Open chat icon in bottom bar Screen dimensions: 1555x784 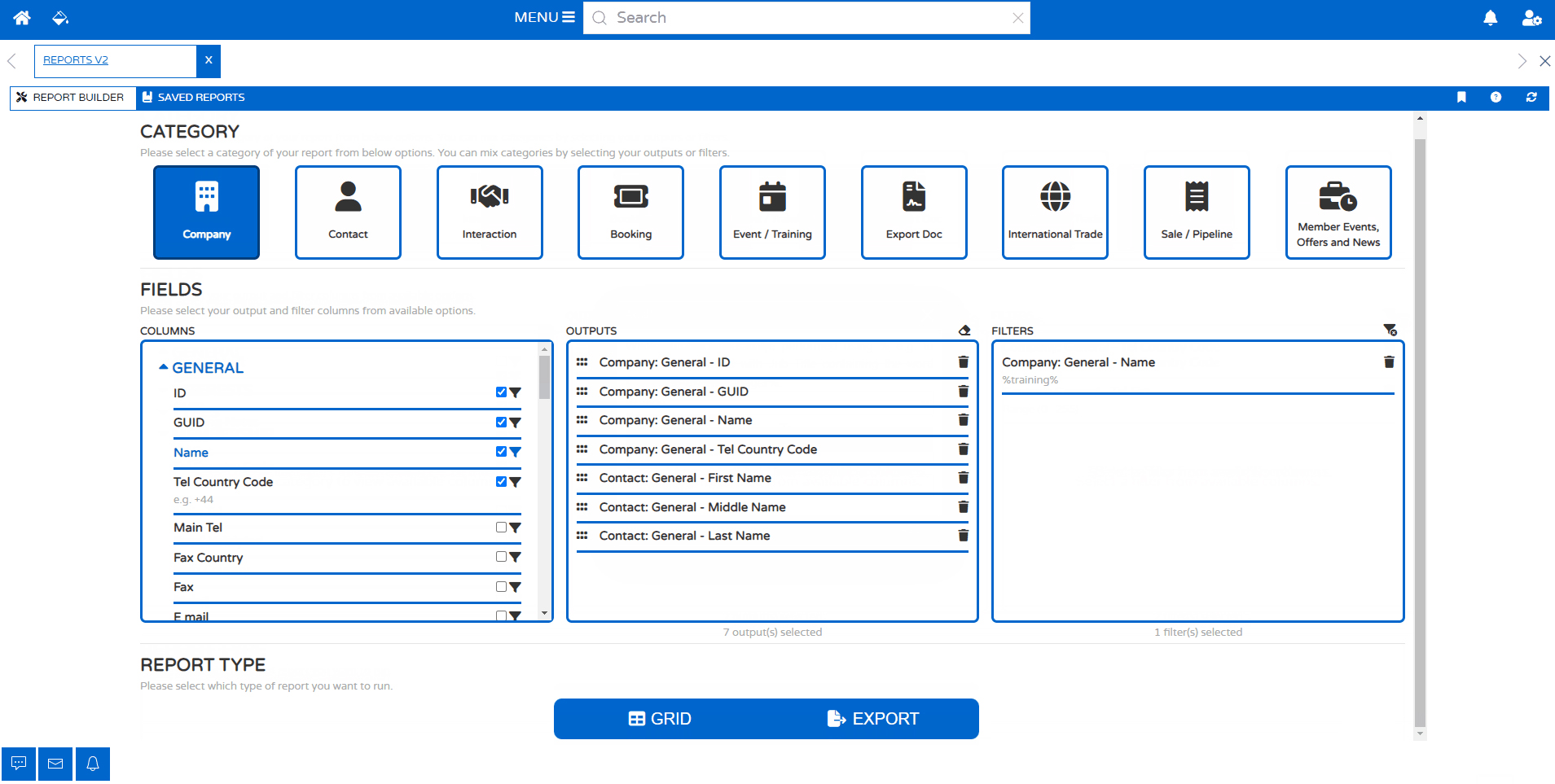pos(18,764)
